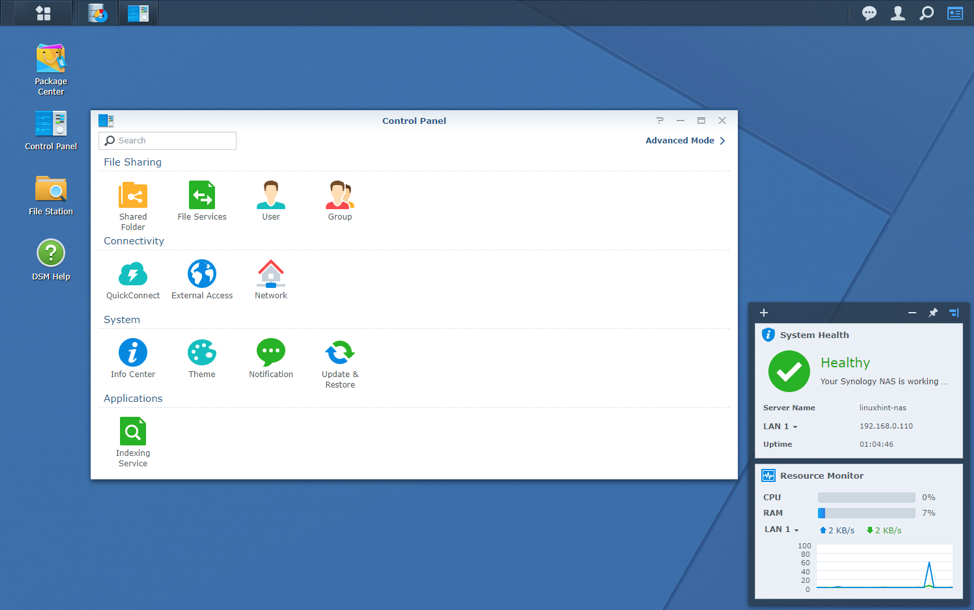The height and width of the screenshot is (610, 974).
Task: Open Control Panel desktop shortcut
Action: pyautogui.click(x=51, y=130)
